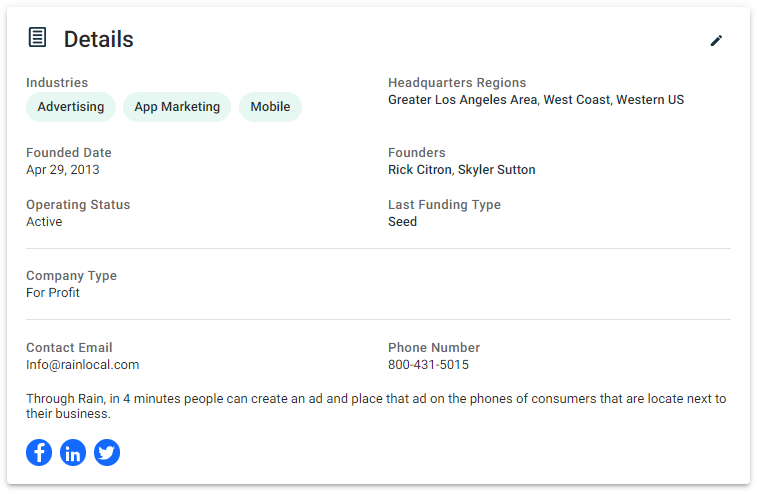Open Greater Los Angeles Area region
The image size is (757, 494).
coord(462,100)
